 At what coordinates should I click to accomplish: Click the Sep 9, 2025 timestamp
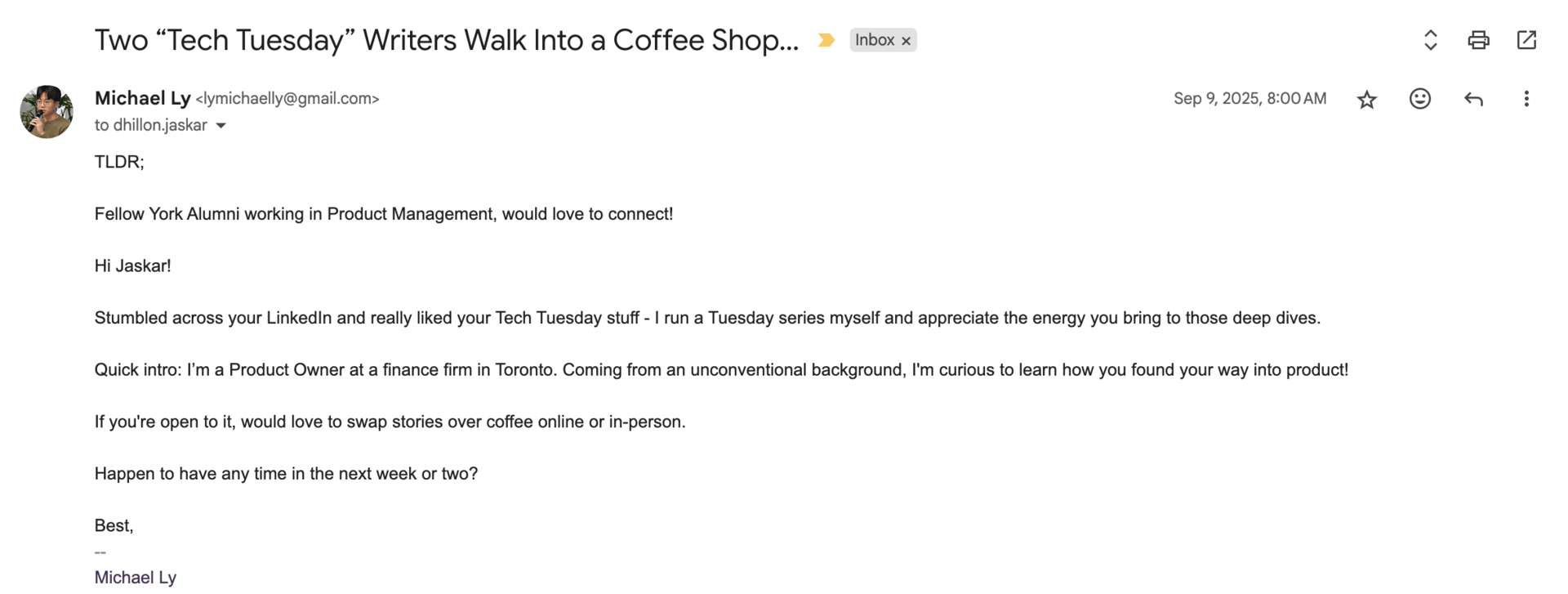[x=1249, y=99]
